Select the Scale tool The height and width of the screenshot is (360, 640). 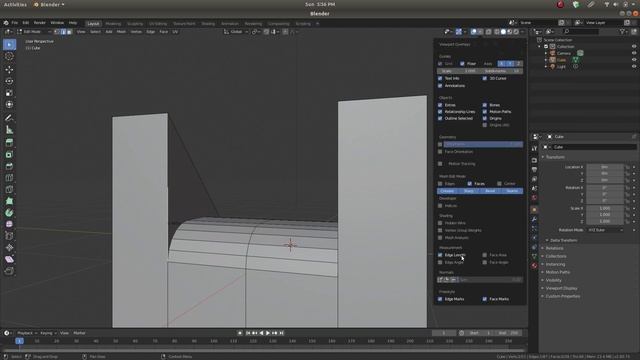pyautogui.click(x=9, y=93)
